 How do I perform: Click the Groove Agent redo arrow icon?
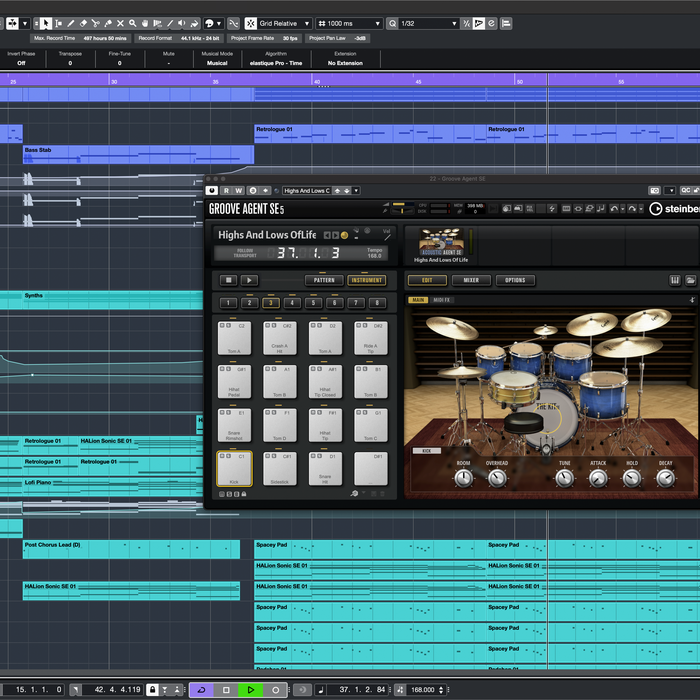click(632, 208)
